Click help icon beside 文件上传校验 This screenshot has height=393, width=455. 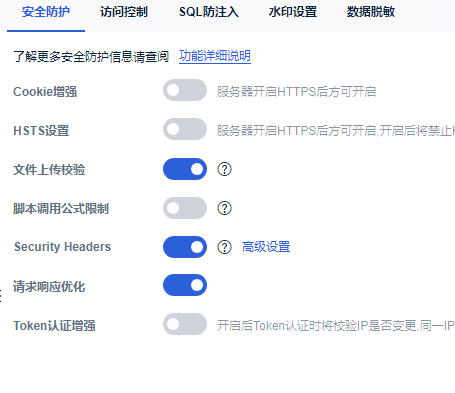[x=224, y=169]
